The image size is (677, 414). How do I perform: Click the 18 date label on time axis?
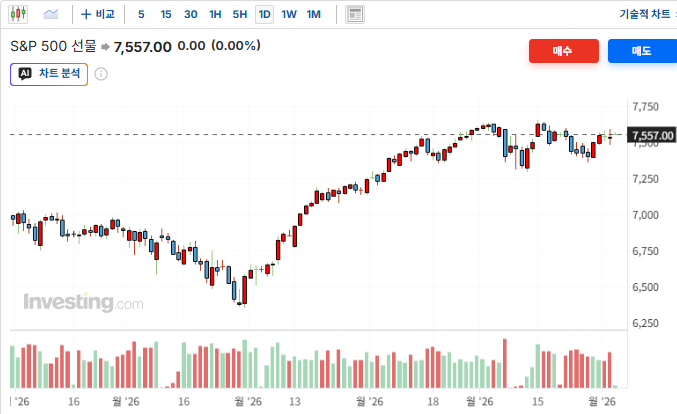[433, 402]
